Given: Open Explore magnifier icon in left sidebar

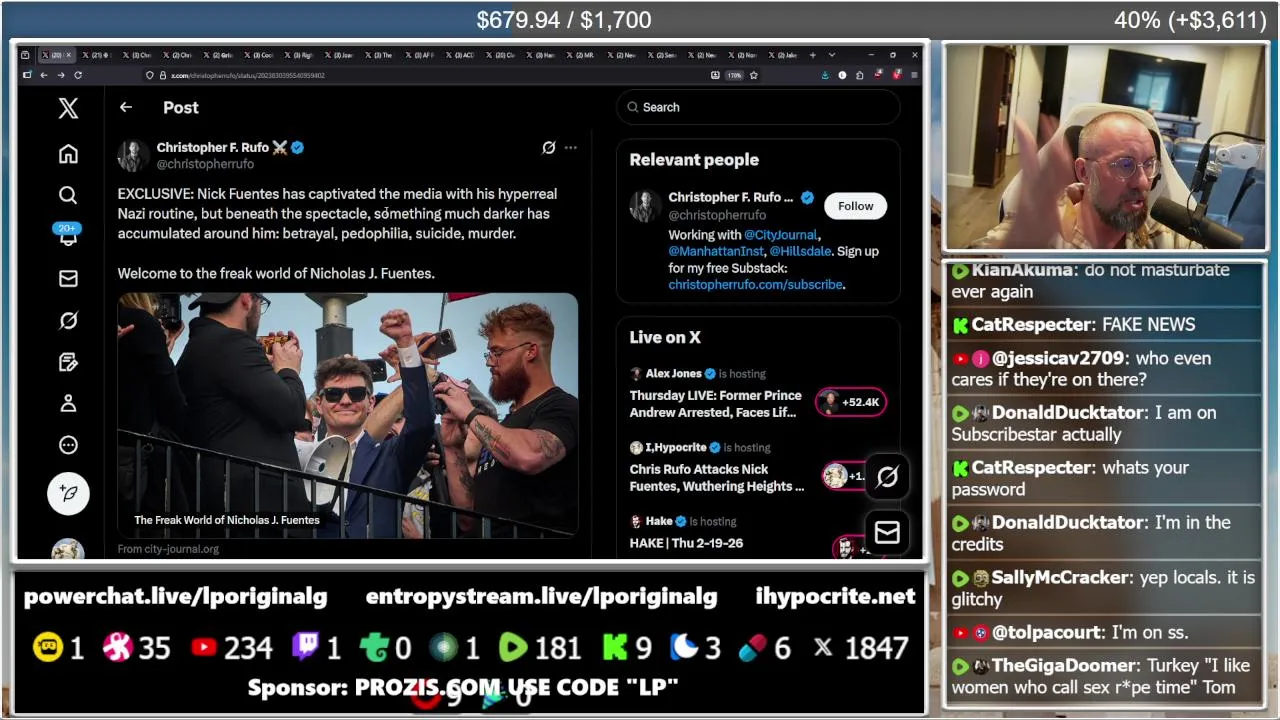Looking at the screenshot, I should point(68,195).
